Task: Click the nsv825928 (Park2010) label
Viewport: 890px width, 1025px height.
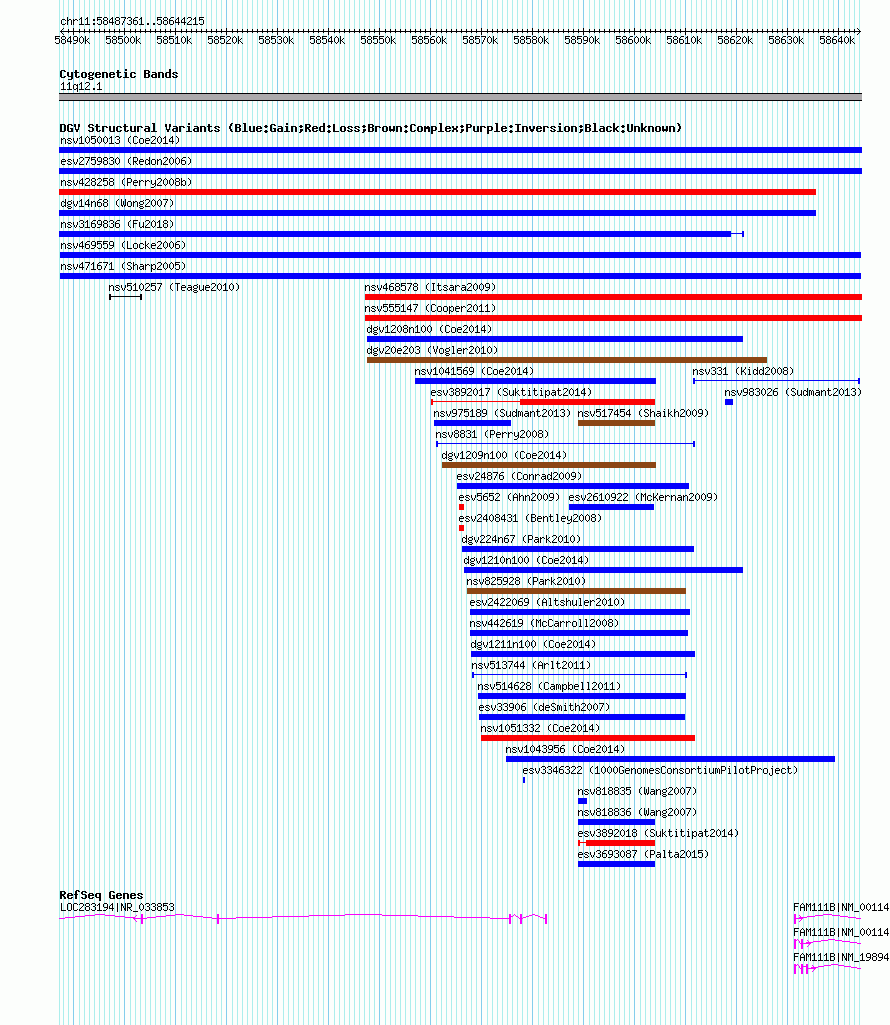Action: [x=526, y=580]
